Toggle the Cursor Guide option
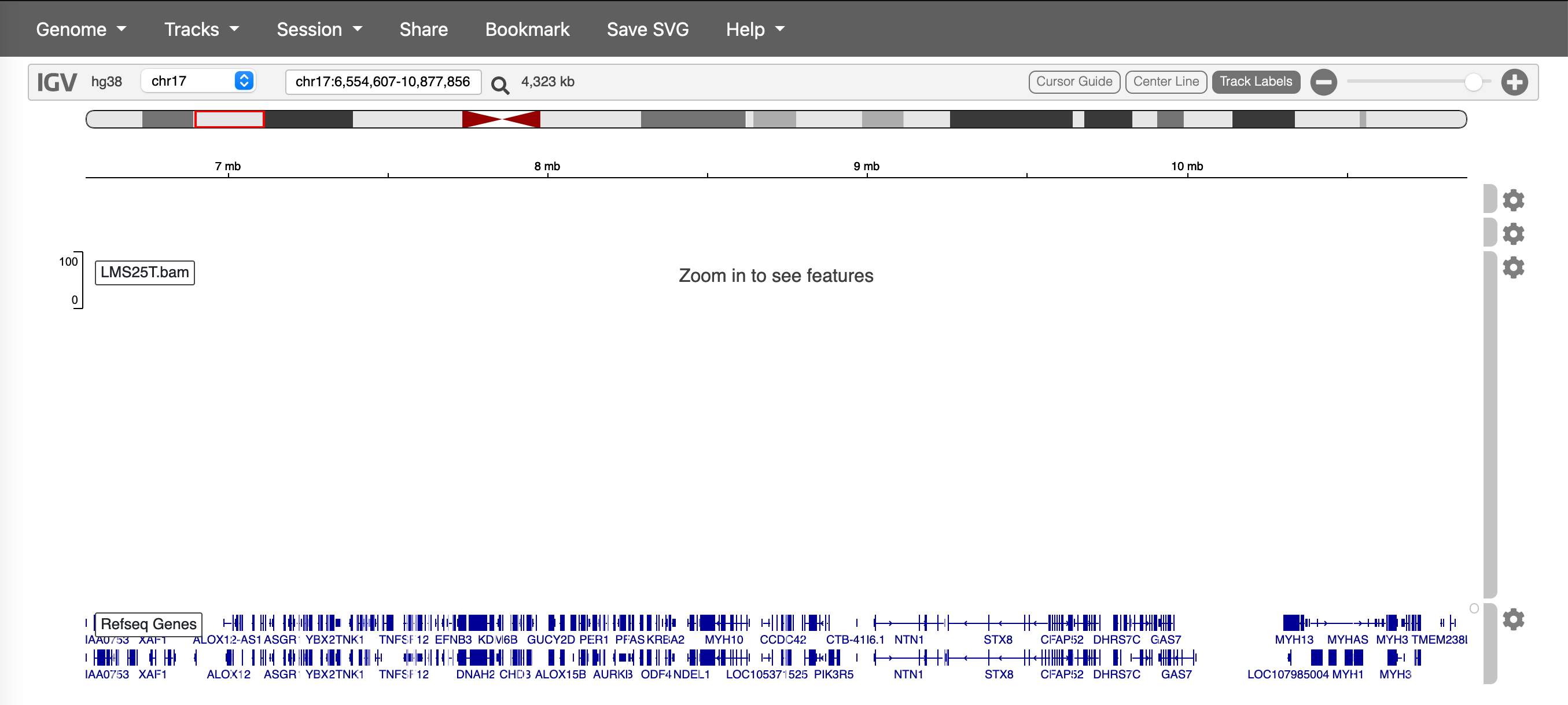 point(1074,82)
